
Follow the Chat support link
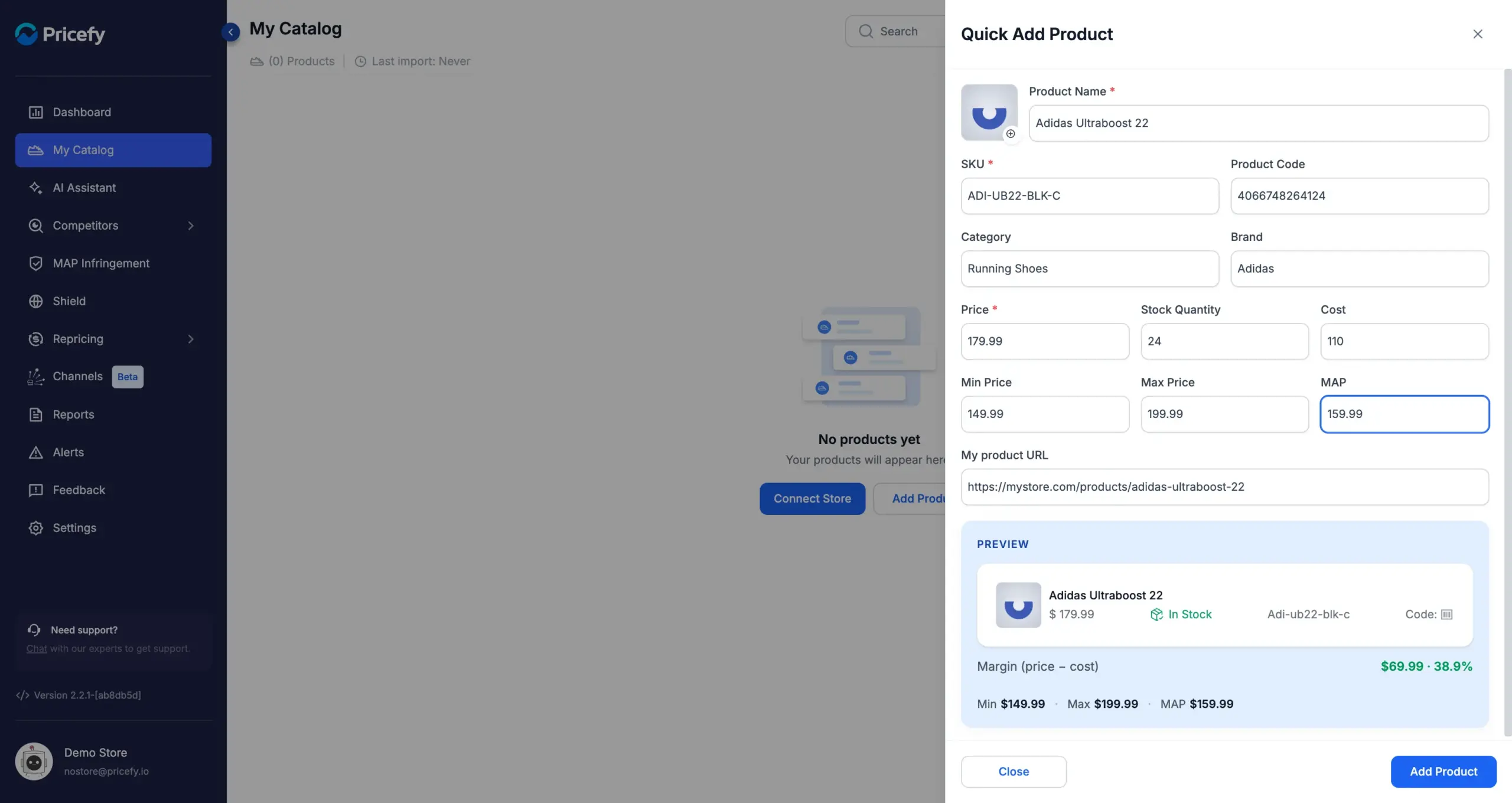pos(37,648)
